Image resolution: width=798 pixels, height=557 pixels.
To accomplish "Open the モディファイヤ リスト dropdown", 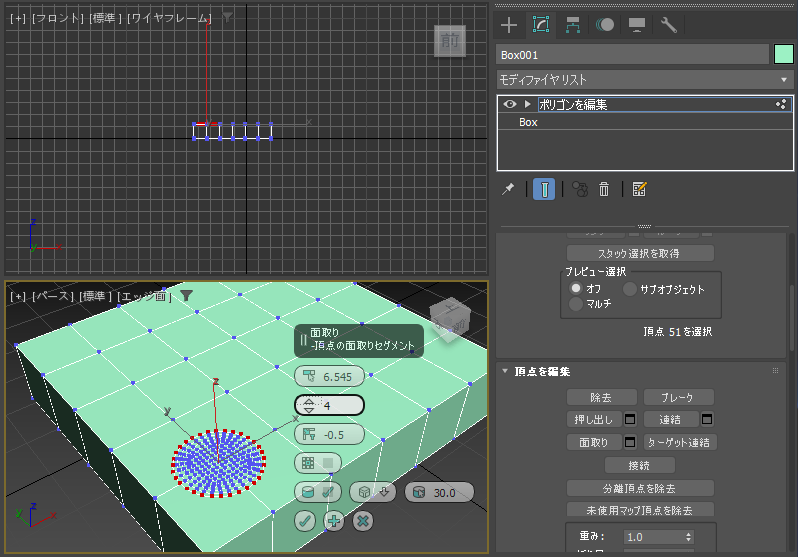I will coord(645,80).
